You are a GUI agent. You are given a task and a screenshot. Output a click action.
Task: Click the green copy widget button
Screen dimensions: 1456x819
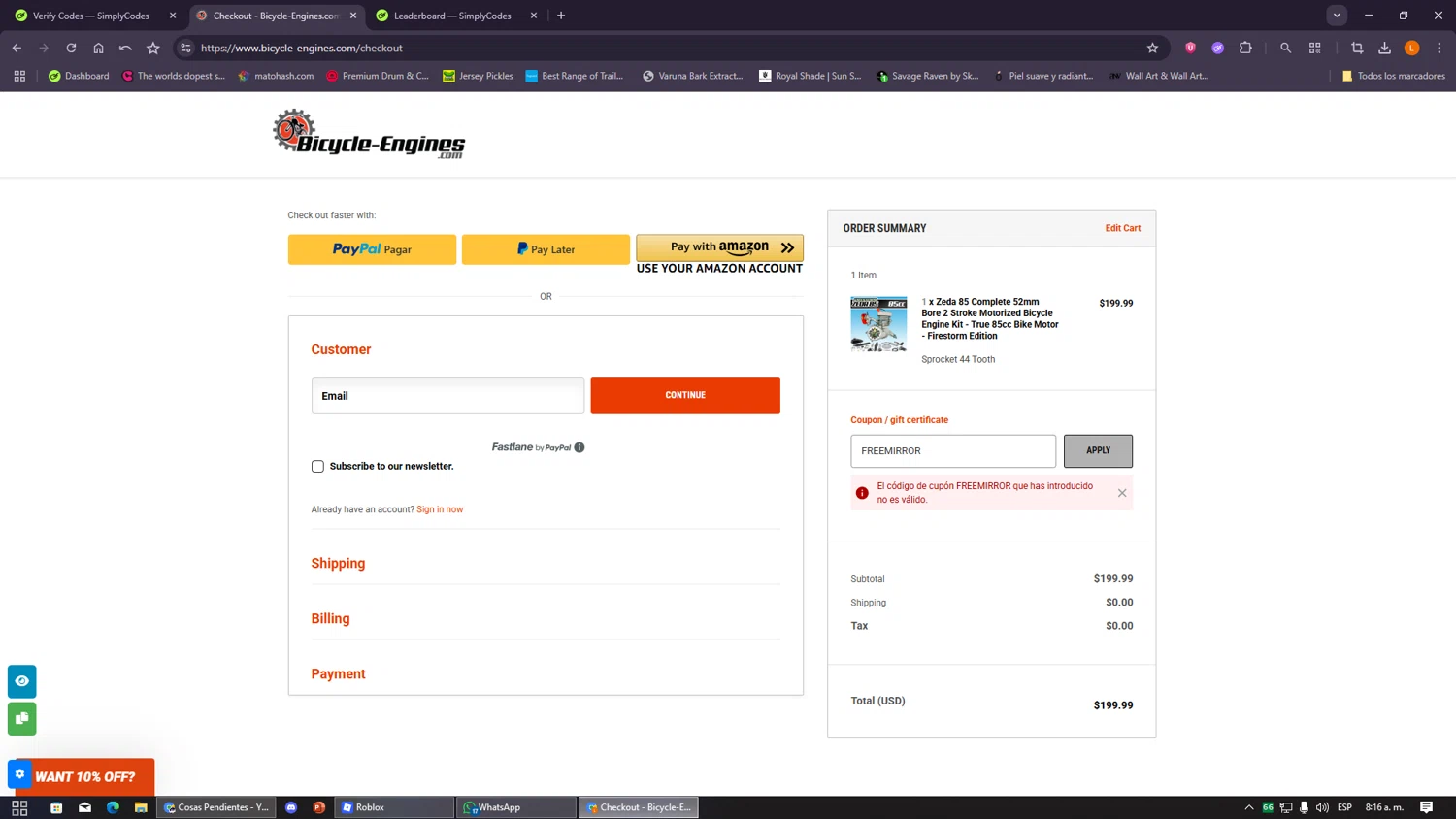[21, 719]
